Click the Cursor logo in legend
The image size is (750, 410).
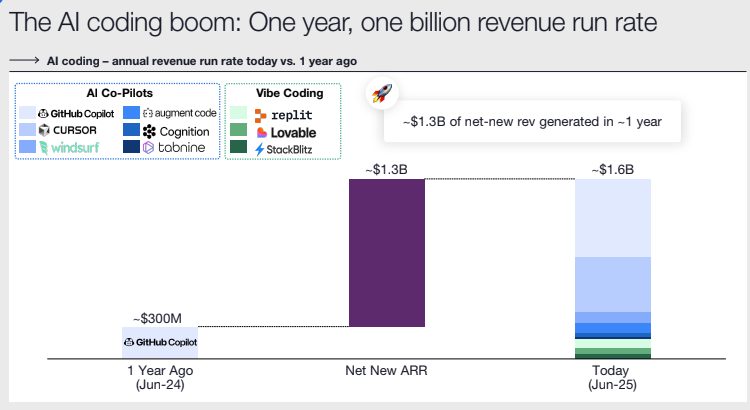pos(67,130)
